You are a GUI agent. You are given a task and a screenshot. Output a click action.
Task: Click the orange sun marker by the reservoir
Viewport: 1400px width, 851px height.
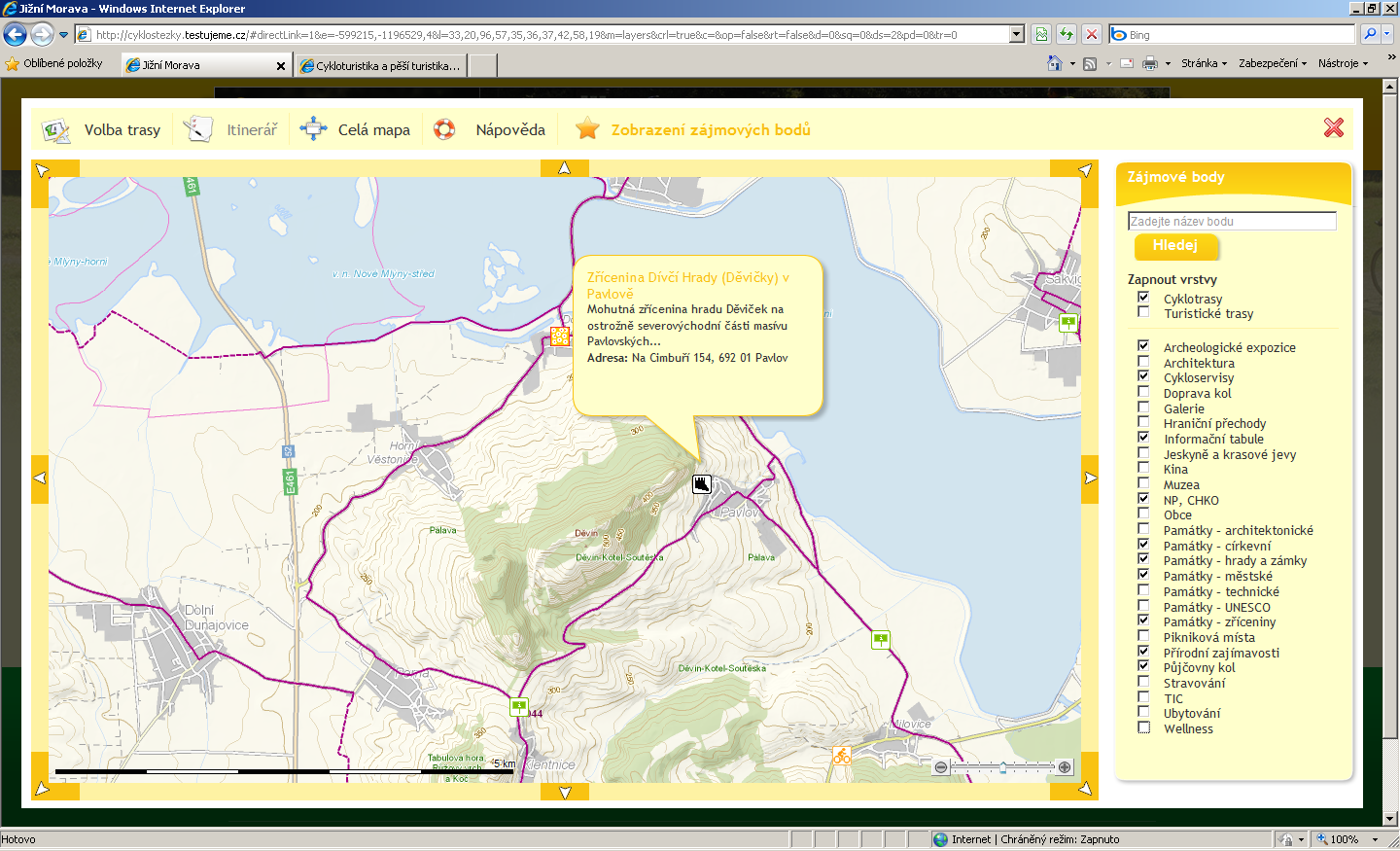560,336
